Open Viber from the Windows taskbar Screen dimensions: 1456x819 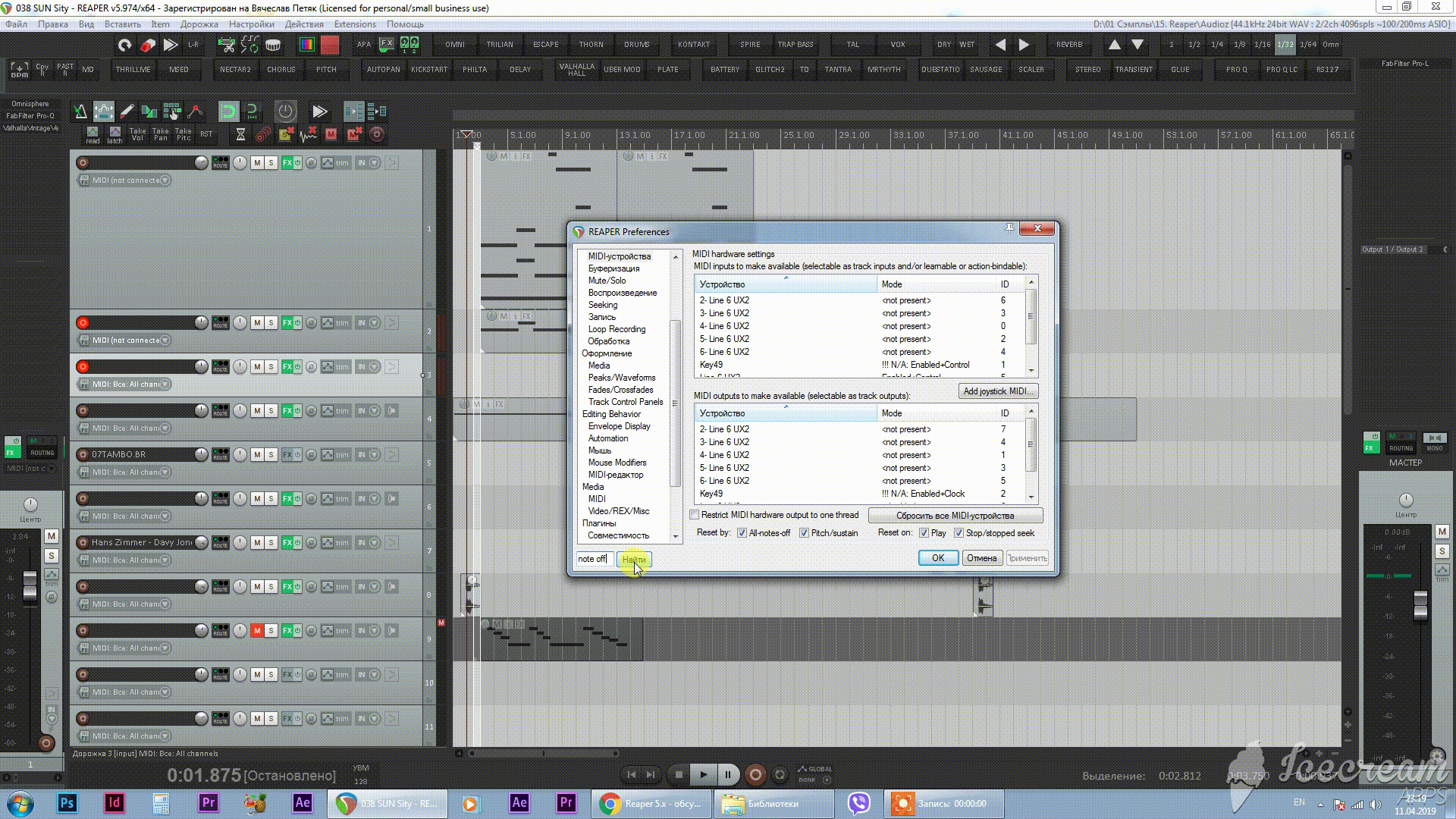click(x=858, y=803)
